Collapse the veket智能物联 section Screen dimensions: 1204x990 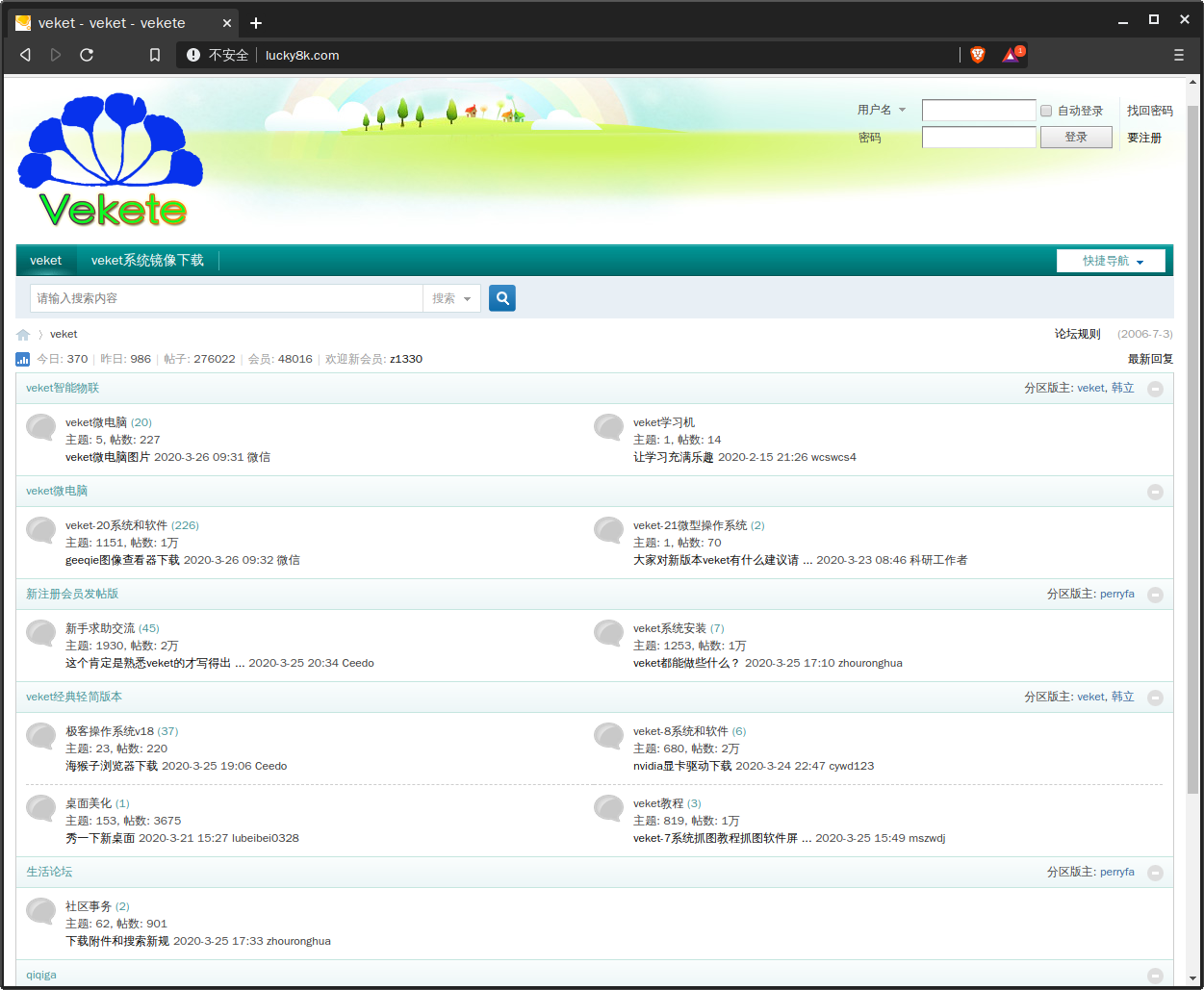(1155, 389)
